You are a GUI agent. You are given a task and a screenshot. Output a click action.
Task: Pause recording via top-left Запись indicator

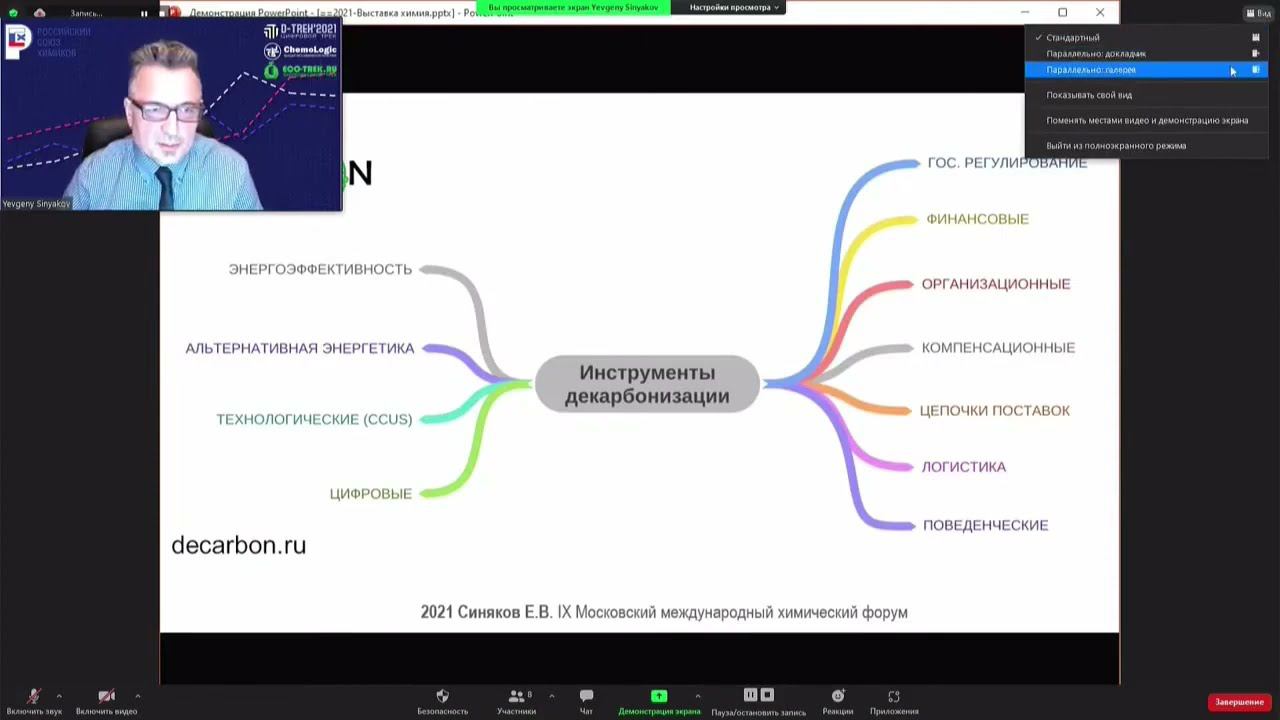coord(144,13)
